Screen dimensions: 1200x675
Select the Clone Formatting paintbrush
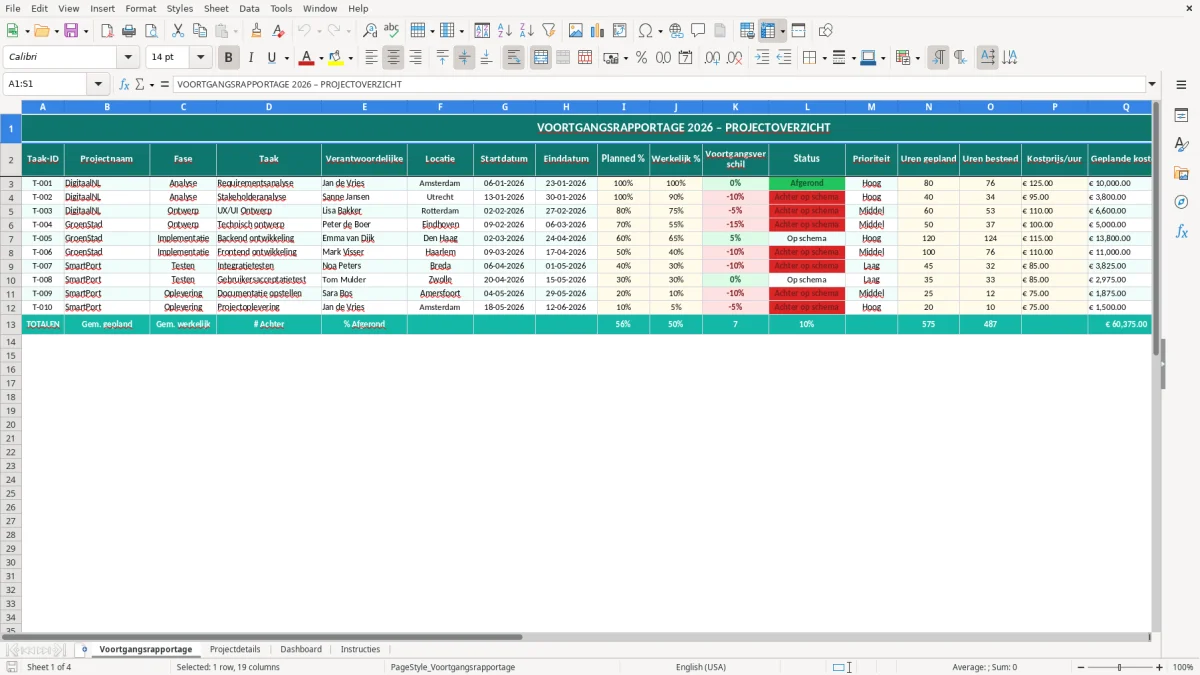click(257, 31)
